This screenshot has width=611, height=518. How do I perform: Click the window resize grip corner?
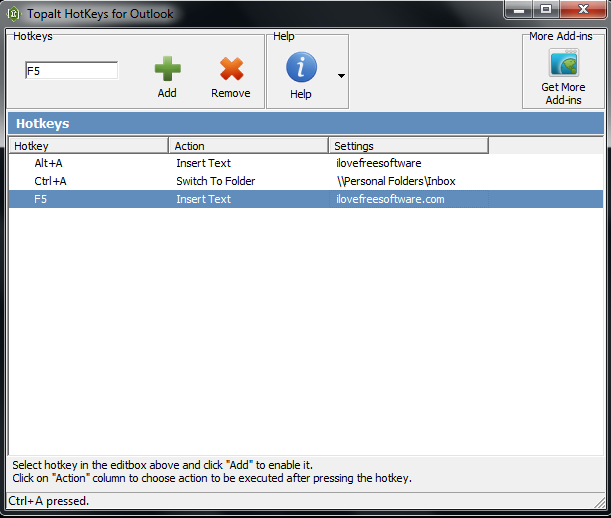tap(599, 503)
